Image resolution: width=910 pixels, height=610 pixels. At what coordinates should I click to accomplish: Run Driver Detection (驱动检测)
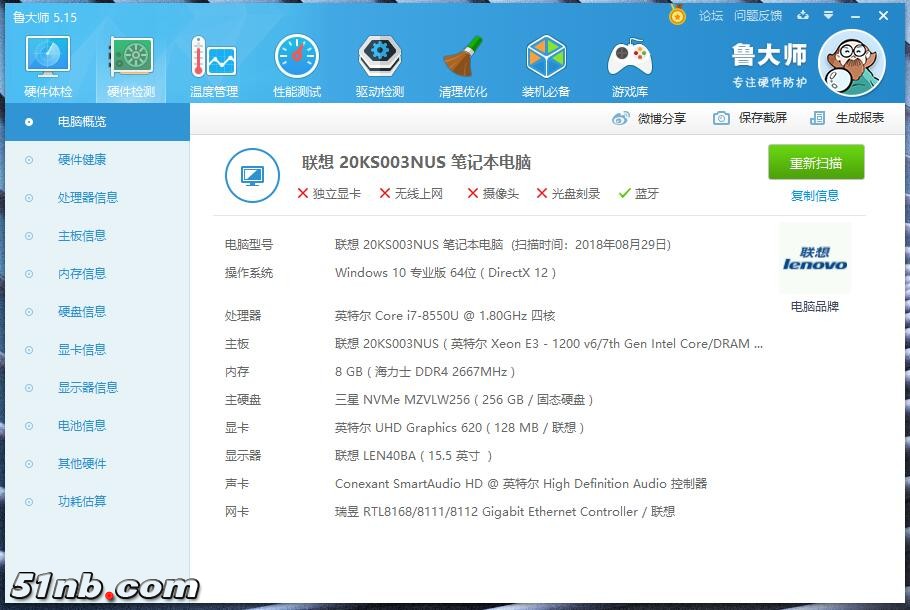(x=379, y=63)
